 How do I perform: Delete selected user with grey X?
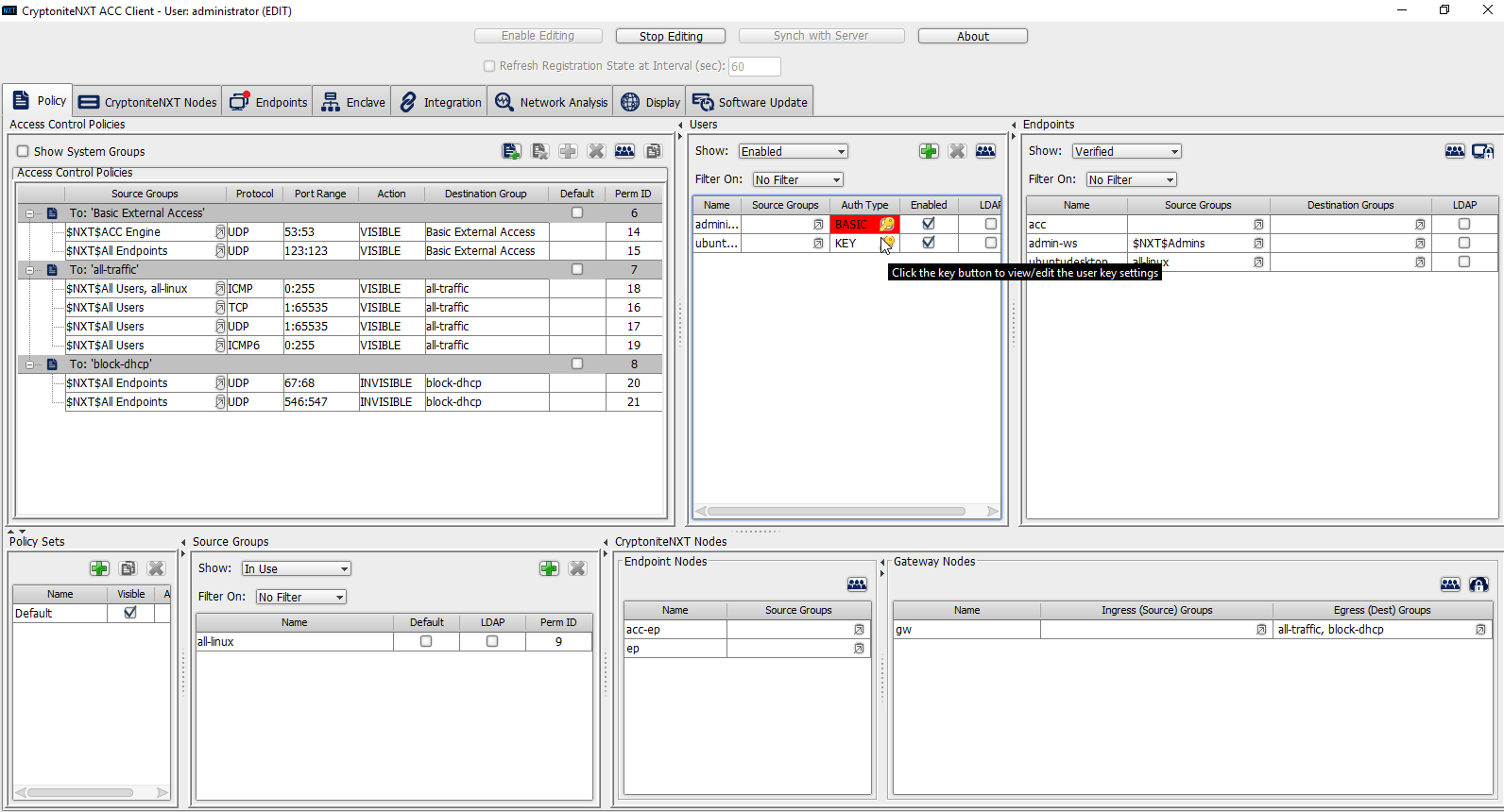(x=957, y=151)
